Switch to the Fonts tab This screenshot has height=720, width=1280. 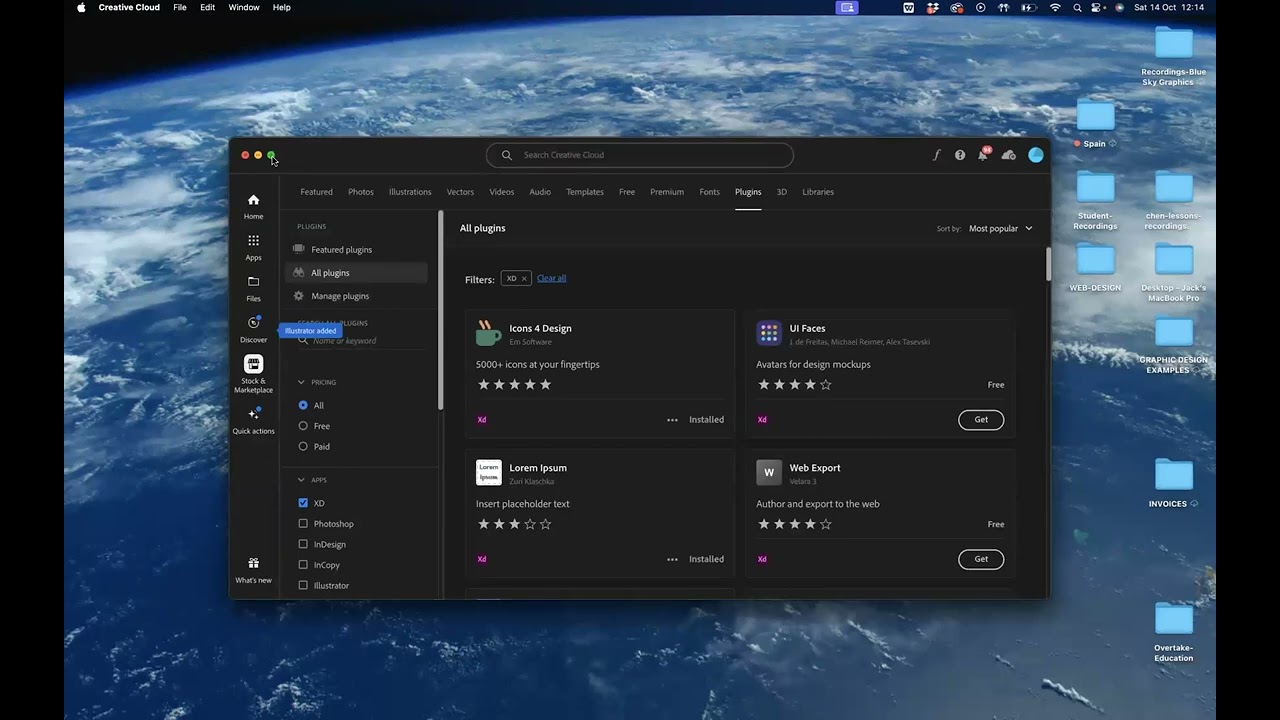click(x=709, y=192)
